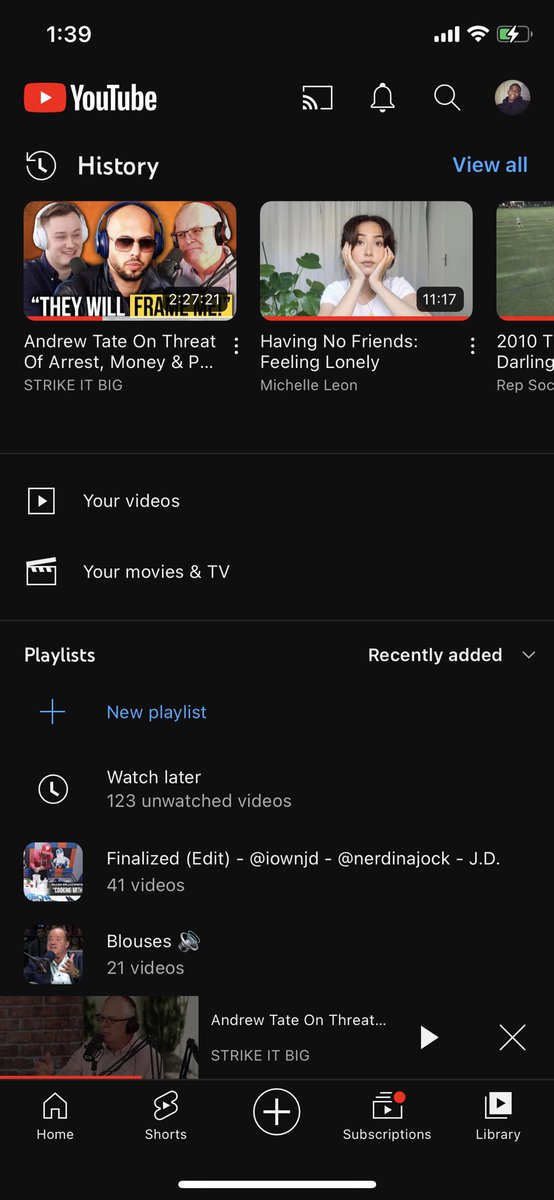
Task: Open the Finalized (Edit) playlist
Action: click(x=277, y=871)
